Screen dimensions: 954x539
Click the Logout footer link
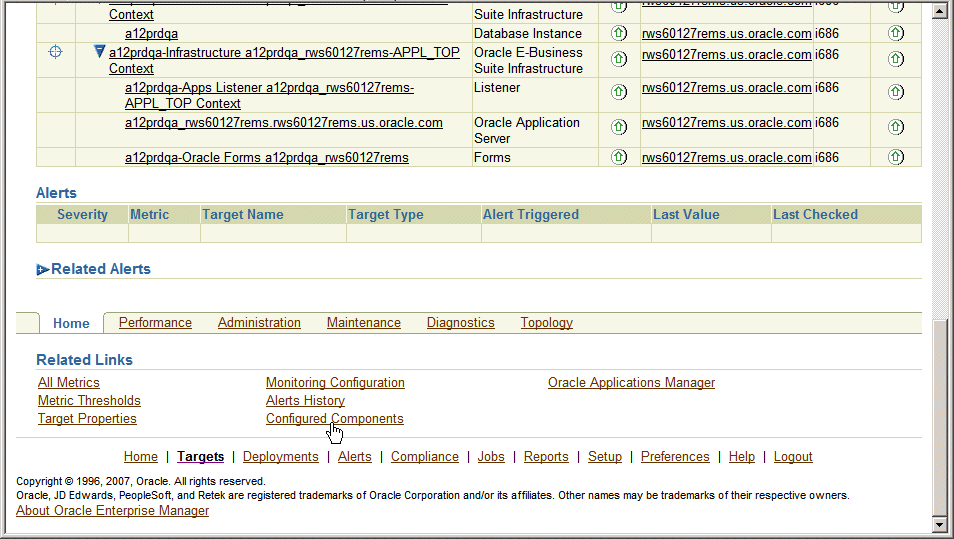[x=793, y=456]
